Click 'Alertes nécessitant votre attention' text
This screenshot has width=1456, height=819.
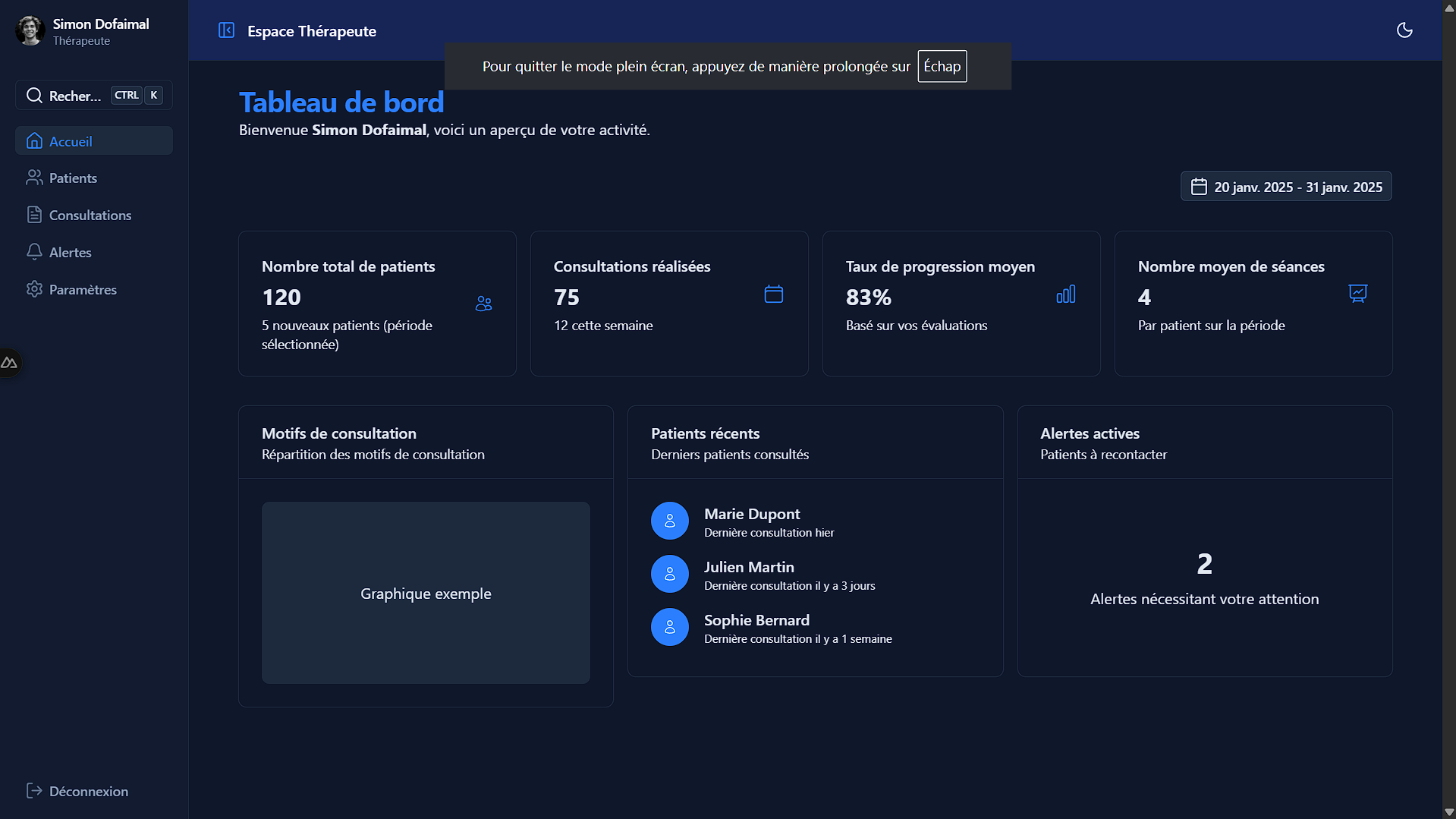coord(1205,599)
